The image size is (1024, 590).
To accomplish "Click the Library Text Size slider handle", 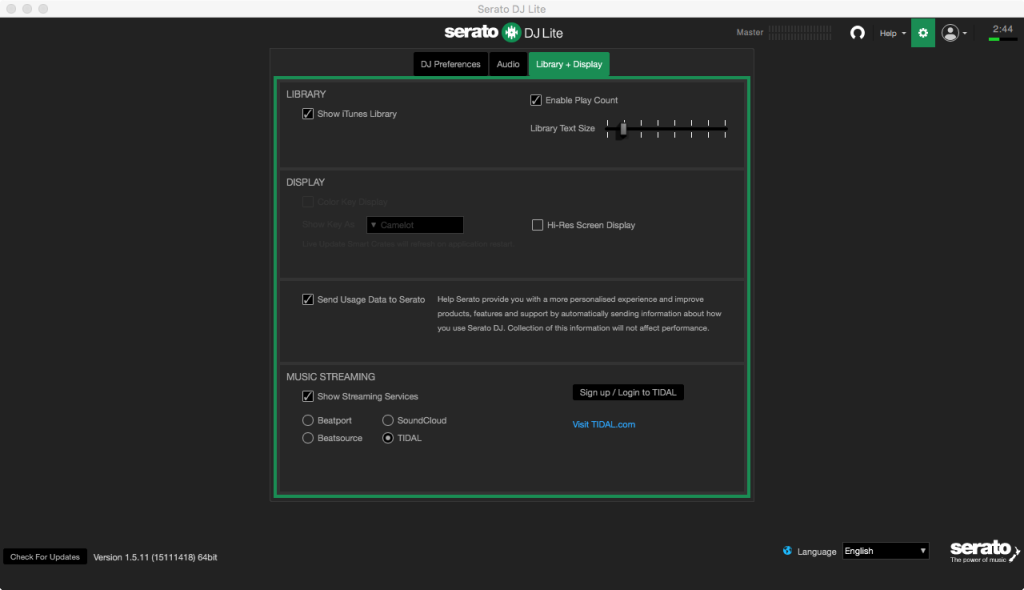I will [x=623, y=128].
